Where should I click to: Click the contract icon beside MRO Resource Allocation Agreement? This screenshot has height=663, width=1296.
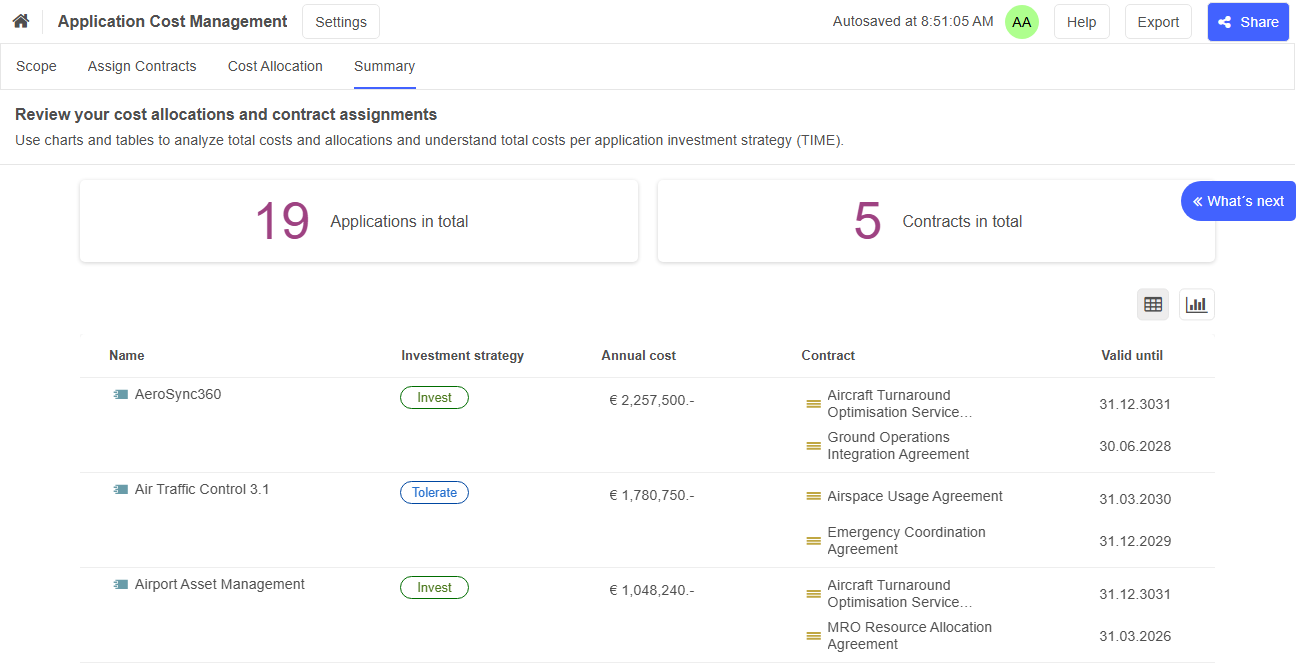click(812, 635)
